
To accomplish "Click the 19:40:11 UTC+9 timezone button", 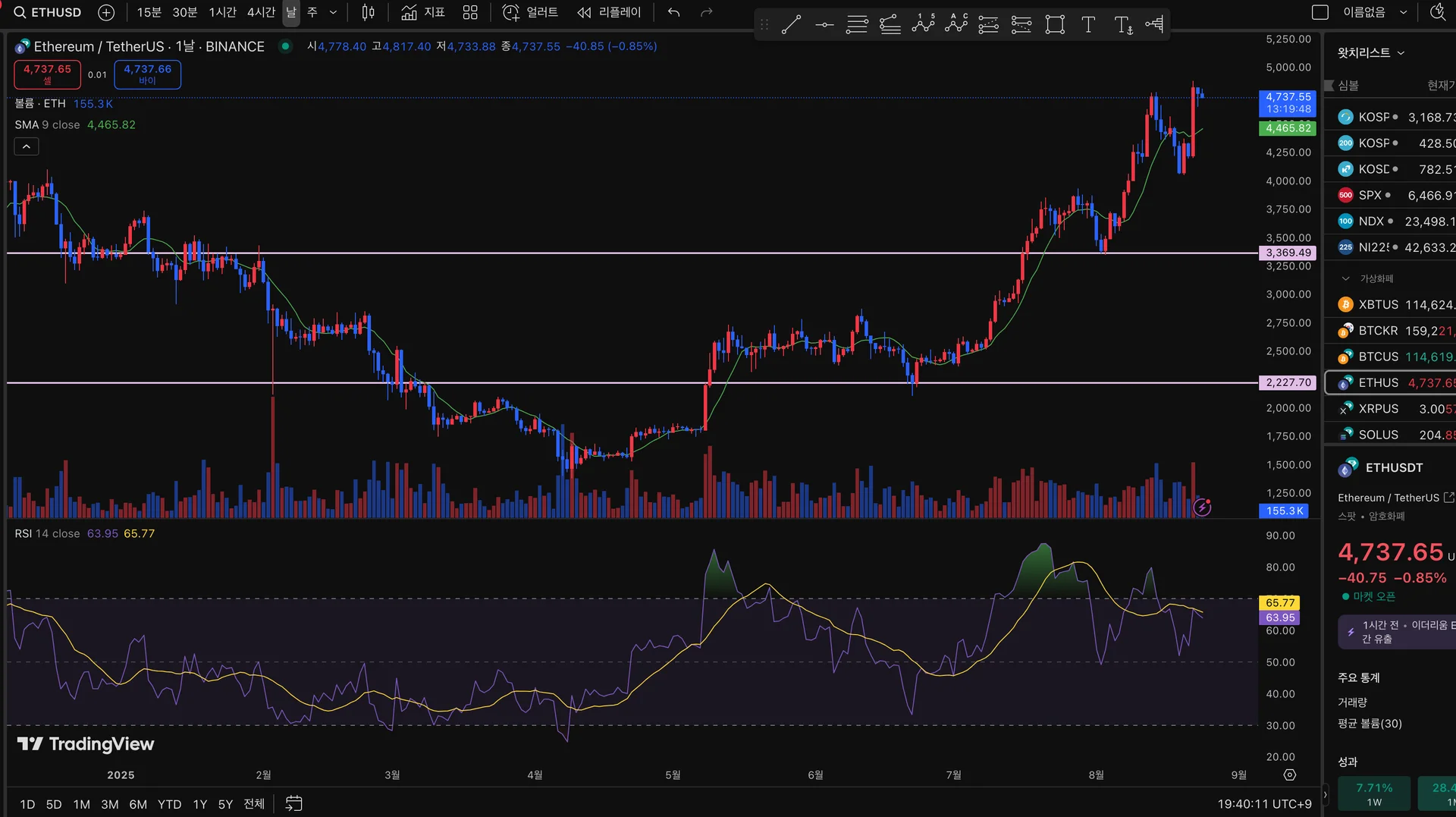I will coord(1264,804).
